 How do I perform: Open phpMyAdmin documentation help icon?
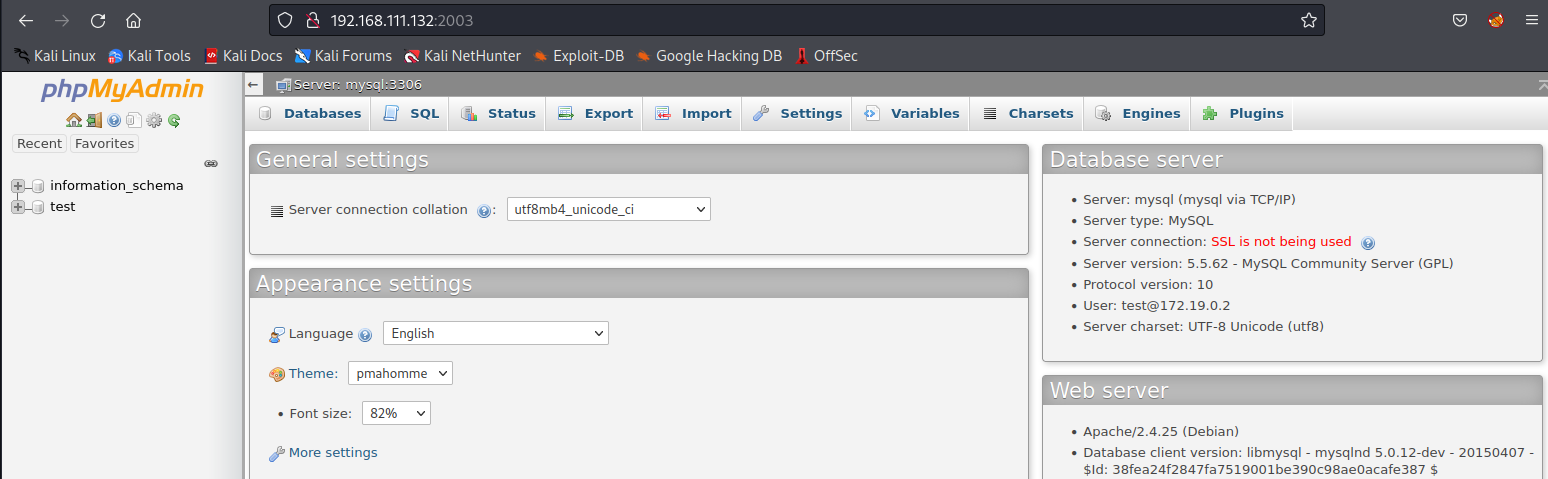click(x=114, y=120)
